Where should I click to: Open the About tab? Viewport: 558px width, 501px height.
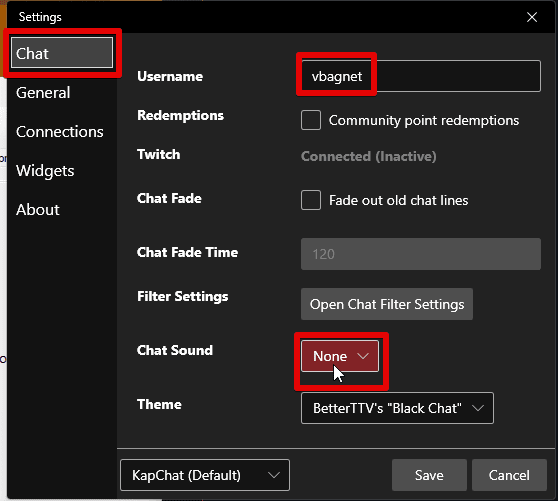click(x=38, y=210)
